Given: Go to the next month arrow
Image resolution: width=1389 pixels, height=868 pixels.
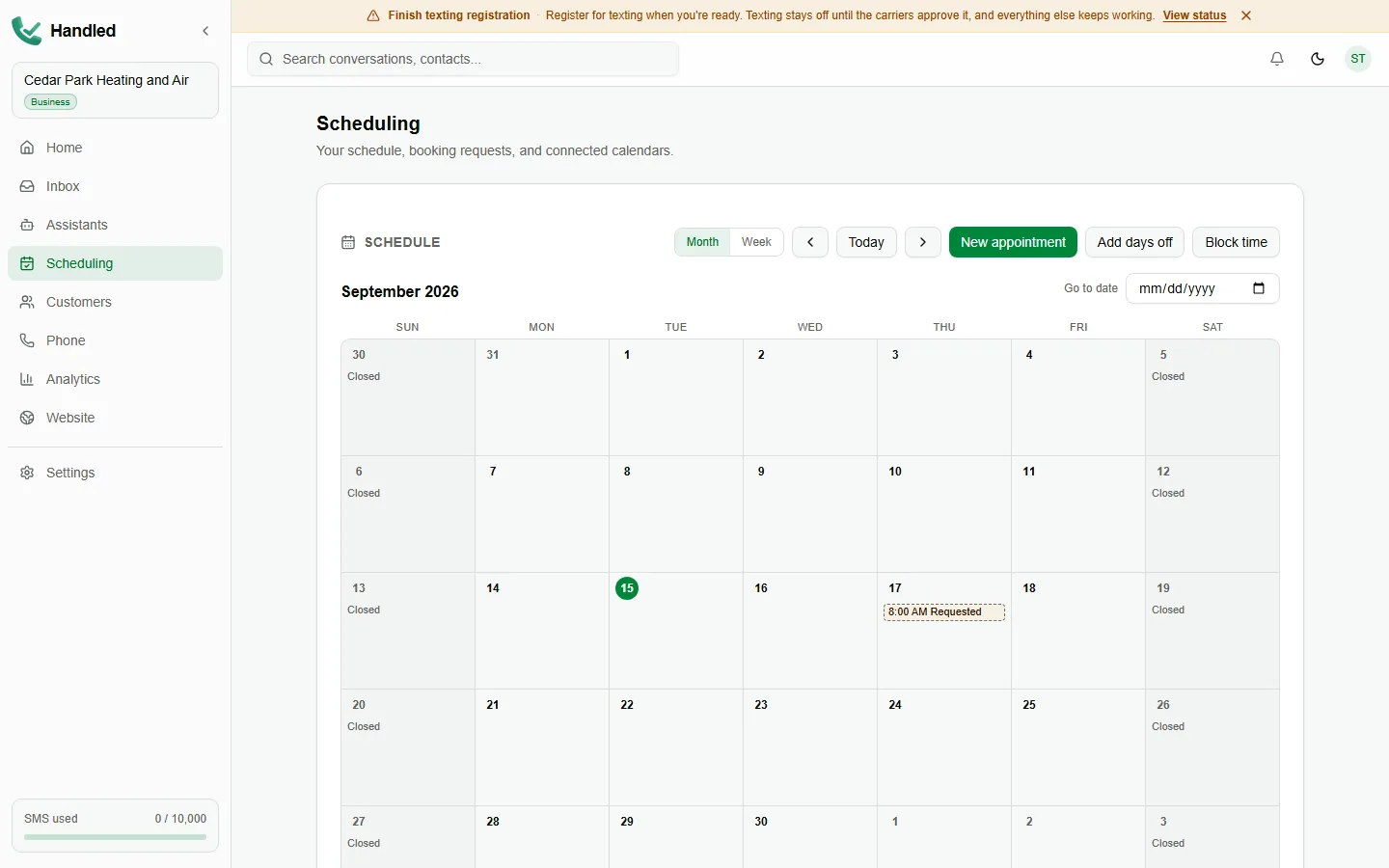Looking at the screenshot, I should (923, 242).
